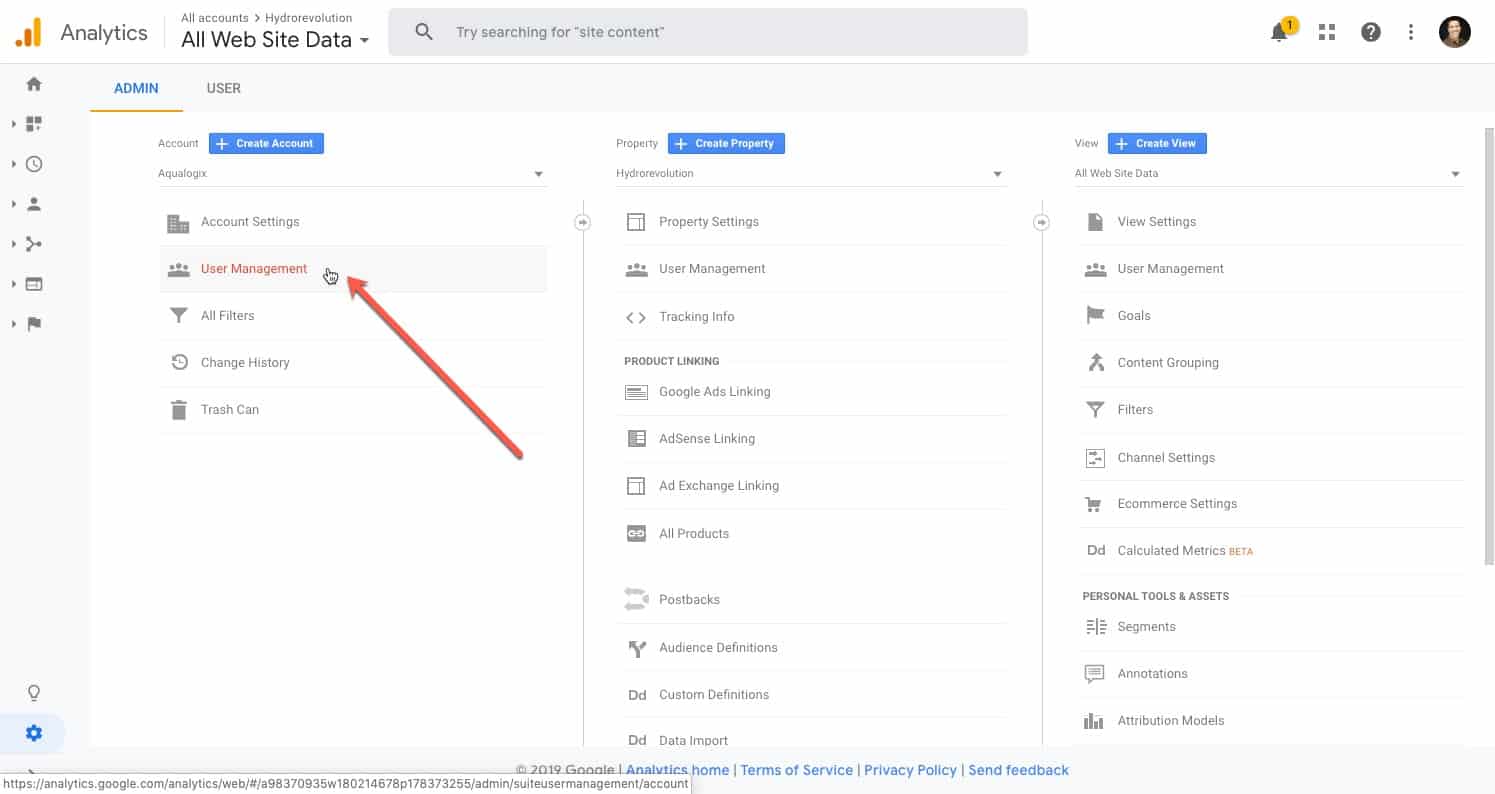The width and height of the screenshot is (1495, 794).
Task: Expand the Realtime sidebar arrow
Action: pyautogui.click(x=14, y=164)
